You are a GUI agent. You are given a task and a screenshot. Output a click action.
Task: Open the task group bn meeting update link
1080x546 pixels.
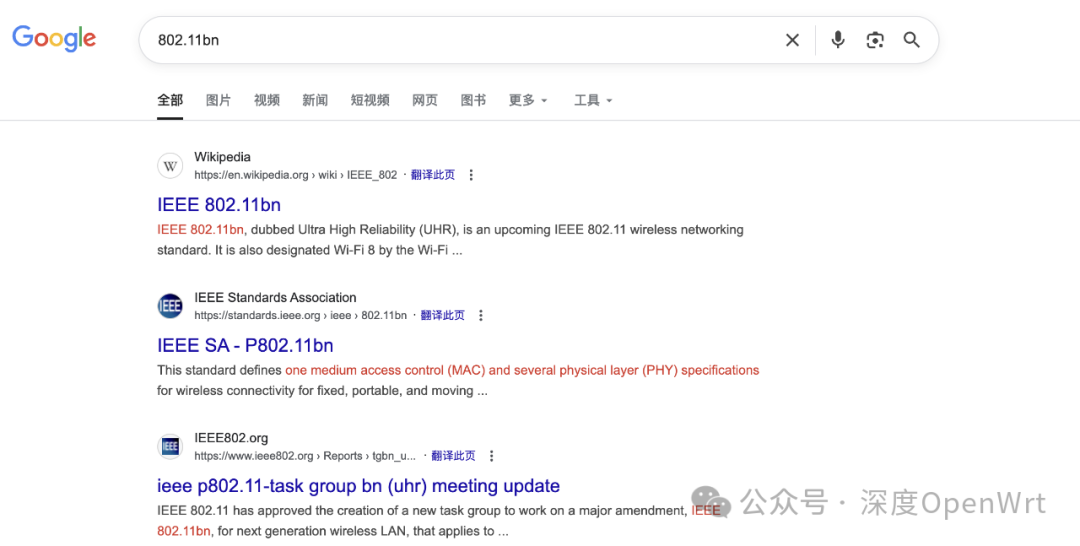(358, 486)
